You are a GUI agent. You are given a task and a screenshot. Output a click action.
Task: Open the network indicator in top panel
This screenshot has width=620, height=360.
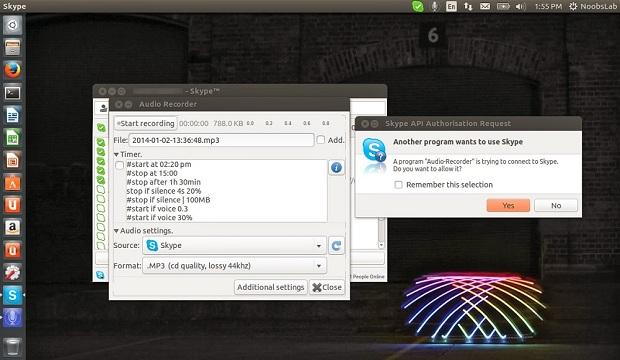tap(468, 6)
